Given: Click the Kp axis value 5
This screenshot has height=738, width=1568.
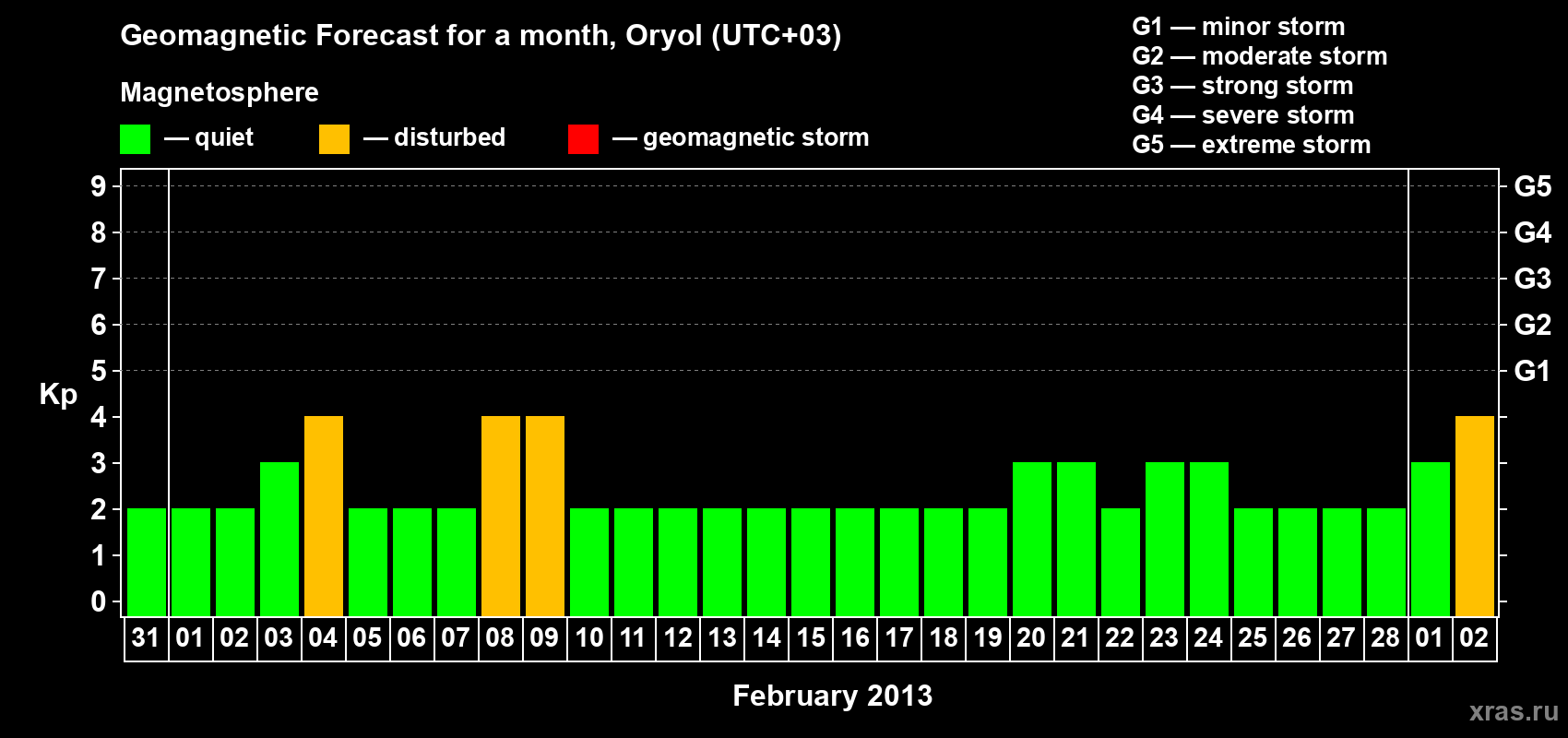Looking at the screenshot, I should tap(99, 371).
